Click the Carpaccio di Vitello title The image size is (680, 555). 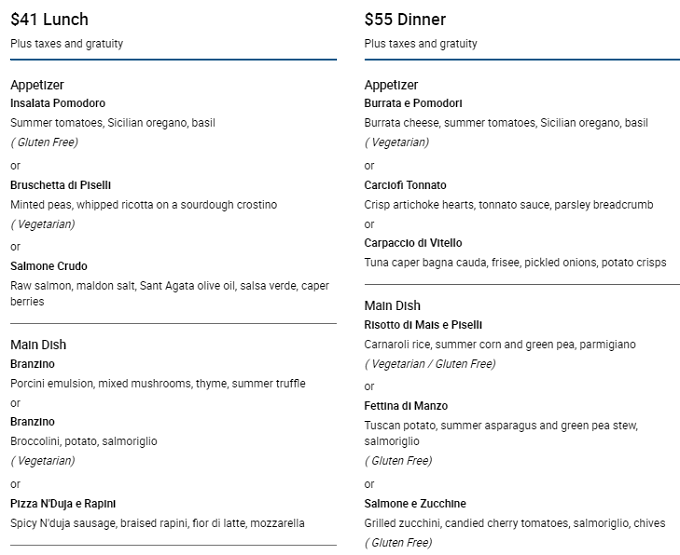pos(413,243)
